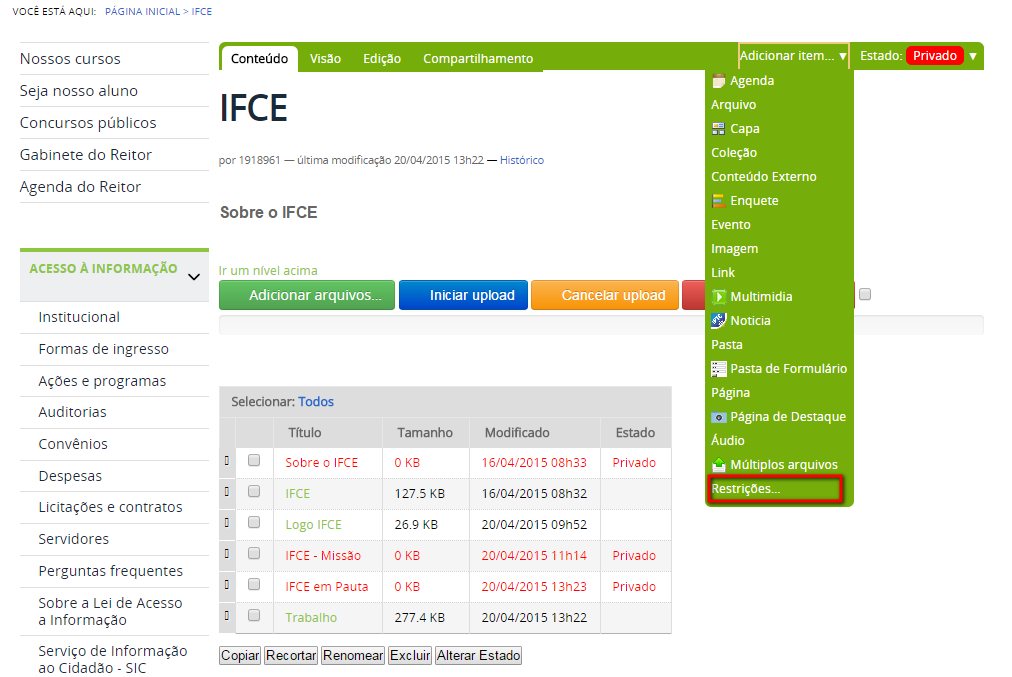This screenshot has height=677, width=1012.
Task: Click the Múltiplos arquivos upload icon
Action: pos(718,465)
